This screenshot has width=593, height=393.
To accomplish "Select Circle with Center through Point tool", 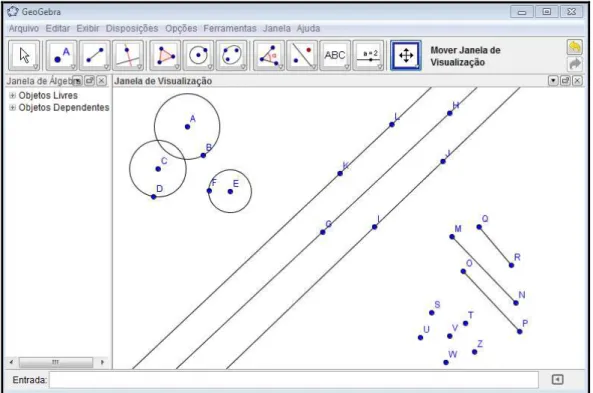I will click(199, 56).
